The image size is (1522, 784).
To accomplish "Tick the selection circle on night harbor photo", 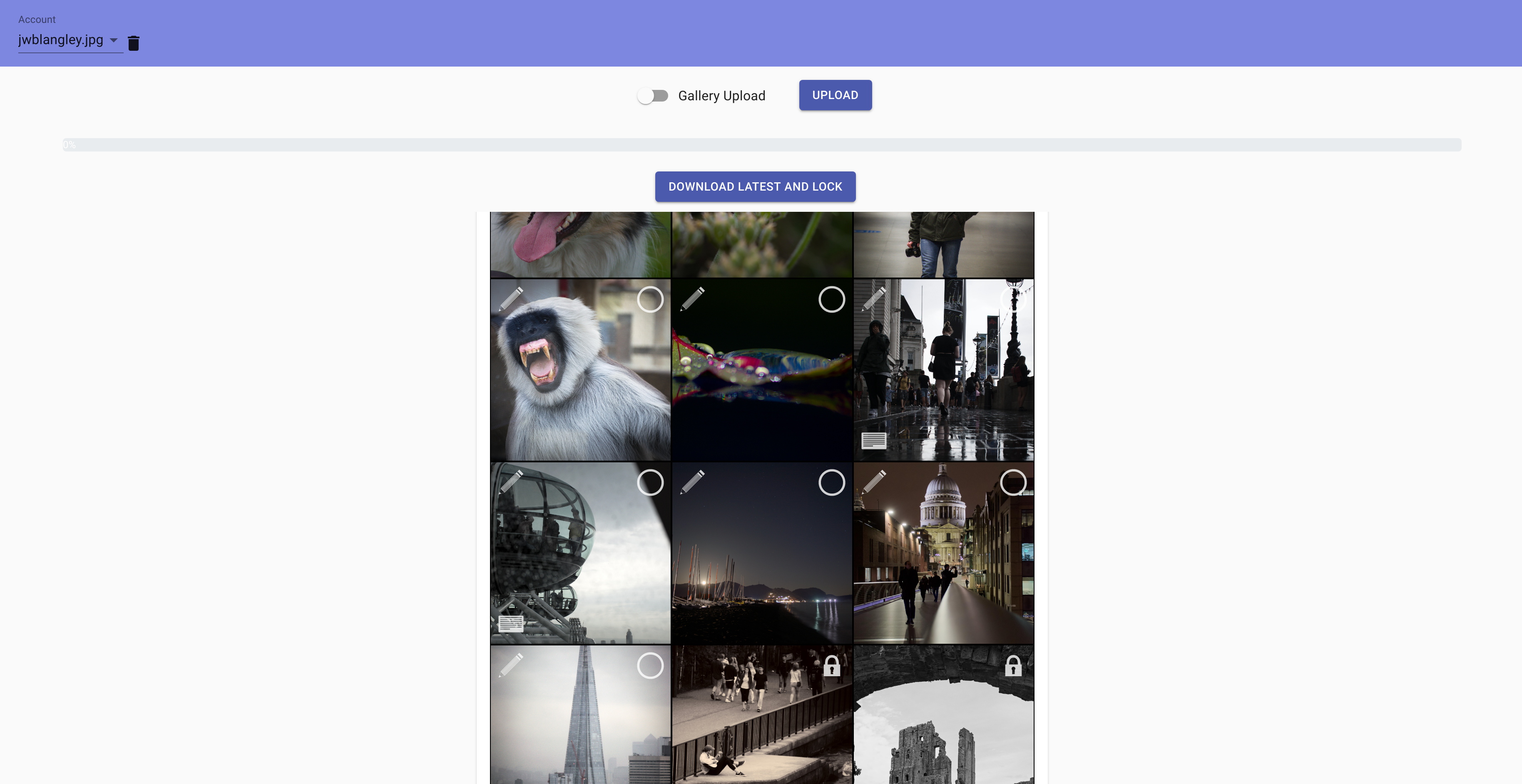I will [x=831, y=483].
